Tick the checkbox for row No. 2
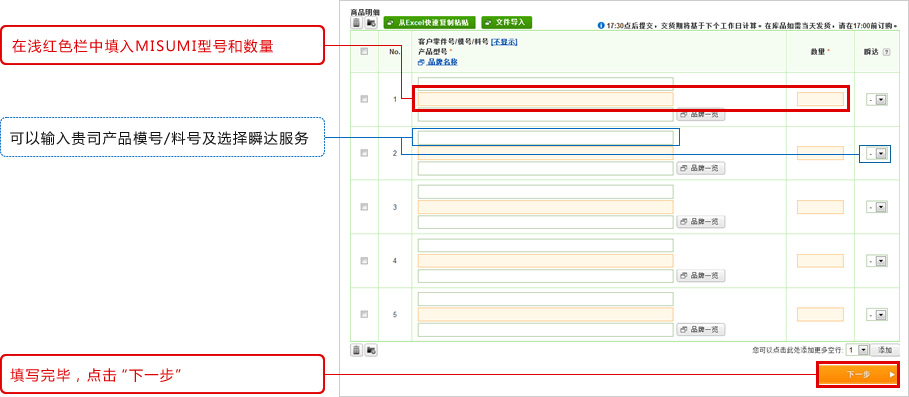 click(x=364, y=153)
